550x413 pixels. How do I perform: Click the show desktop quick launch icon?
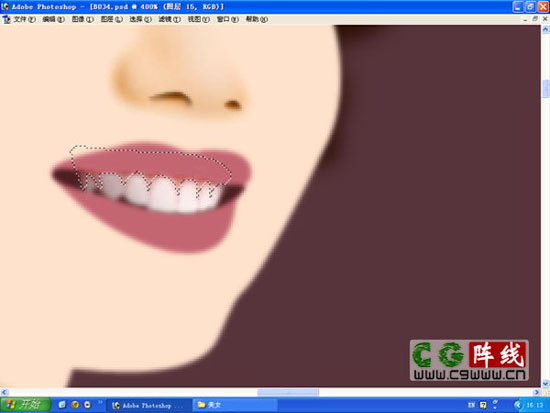(x=62, y=405)
